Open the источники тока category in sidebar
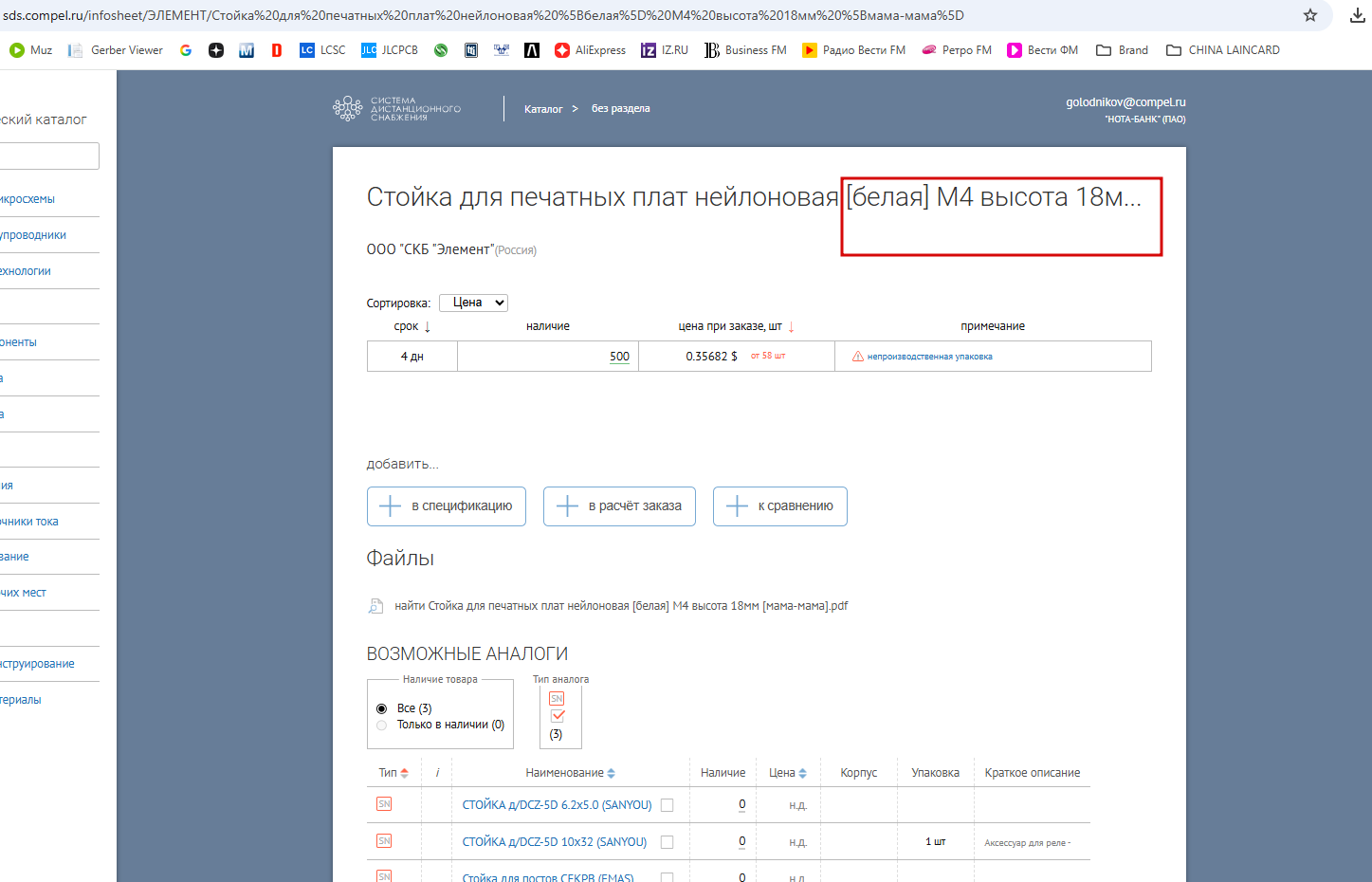Screen dimensions: 1372x882 [29, 522]
